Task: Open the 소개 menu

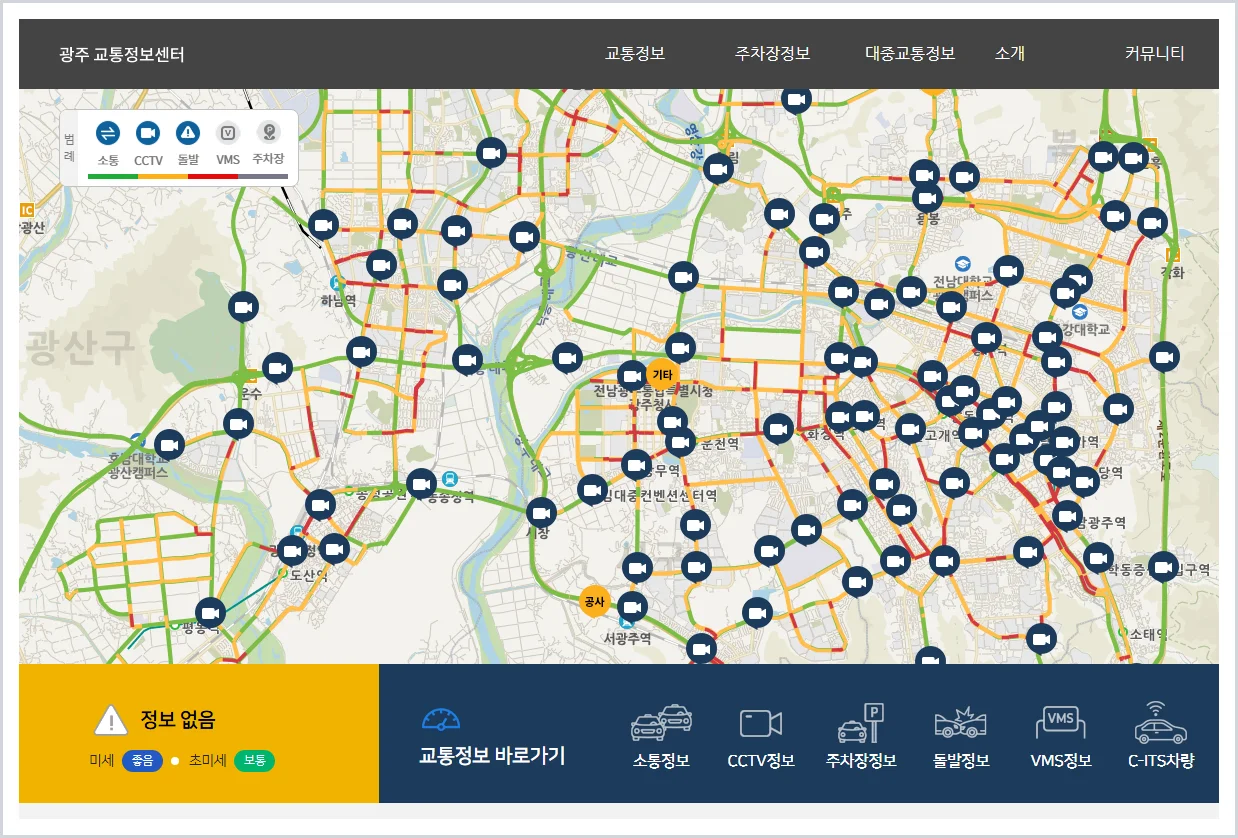Action: click(x=1010, y=54)
